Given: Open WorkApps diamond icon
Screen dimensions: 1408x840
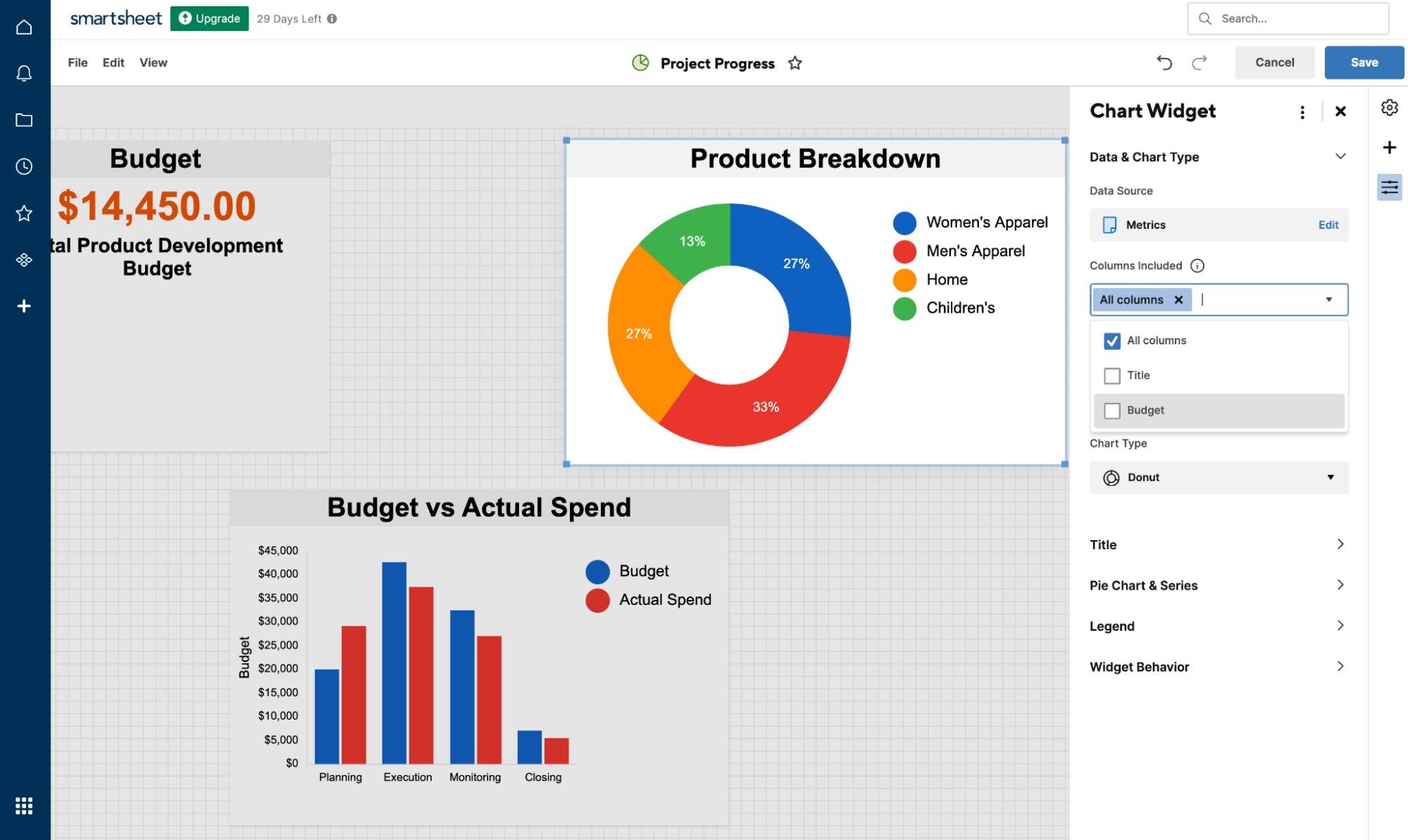Looking at the screenshot, I should 24,260.
